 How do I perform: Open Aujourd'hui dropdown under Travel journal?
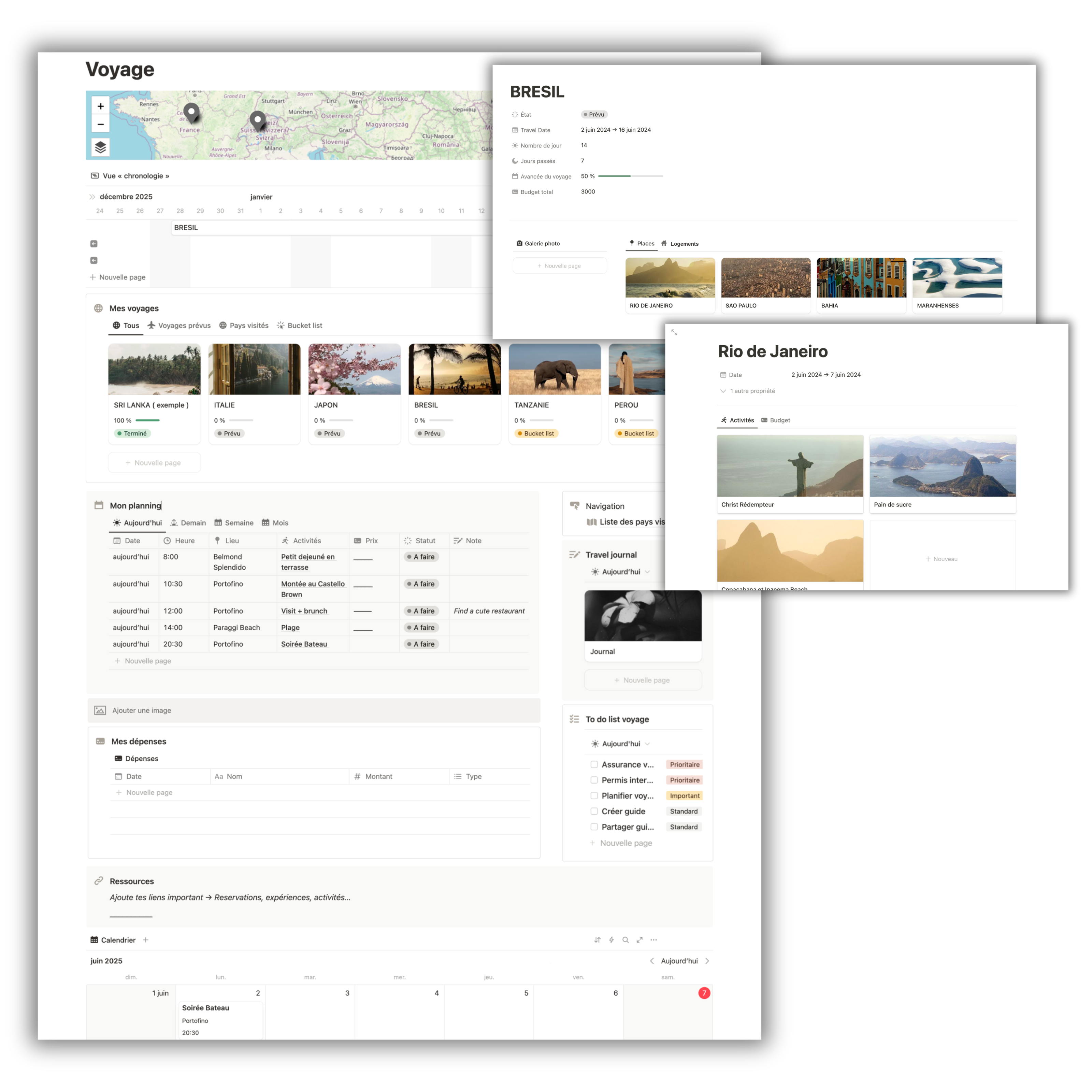621,572
